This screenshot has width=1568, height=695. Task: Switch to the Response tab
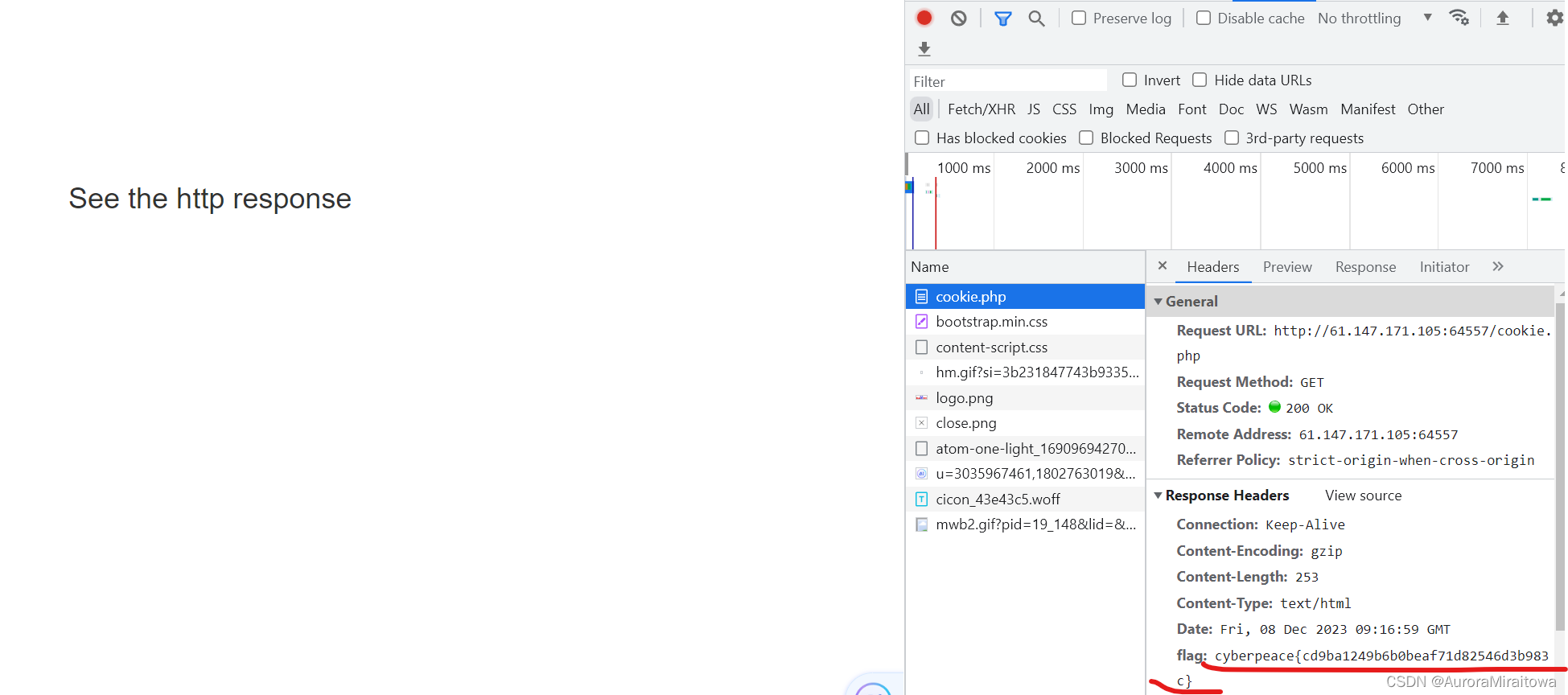tap(1365, 267)
